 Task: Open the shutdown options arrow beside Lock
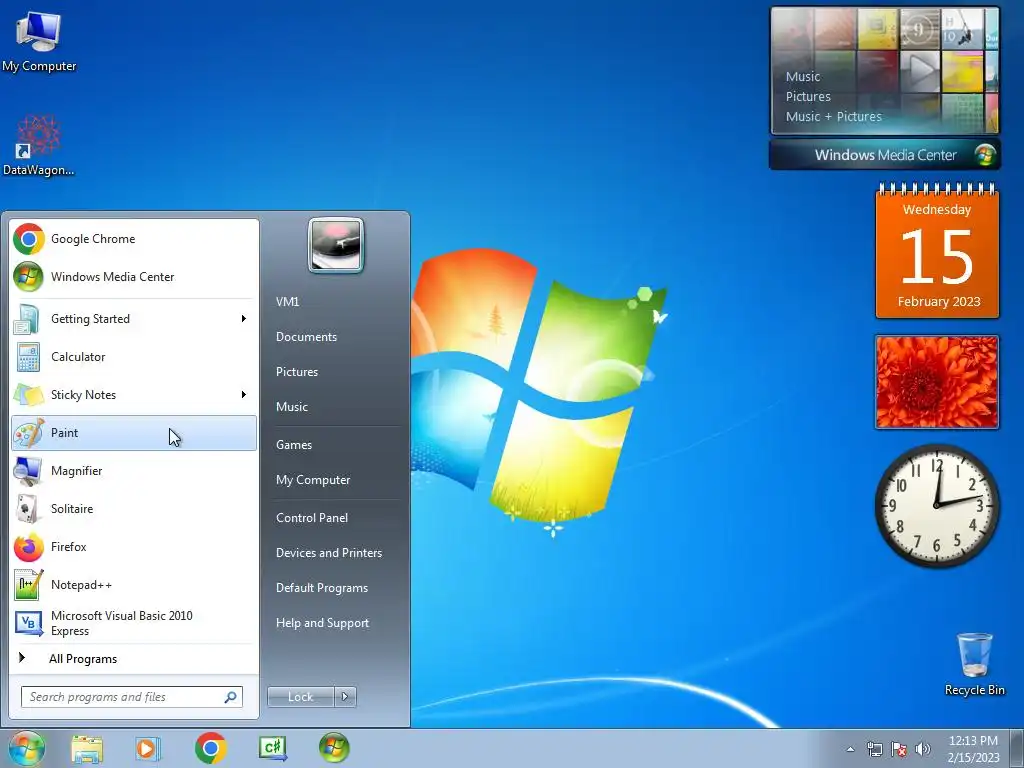pos(345,697)
